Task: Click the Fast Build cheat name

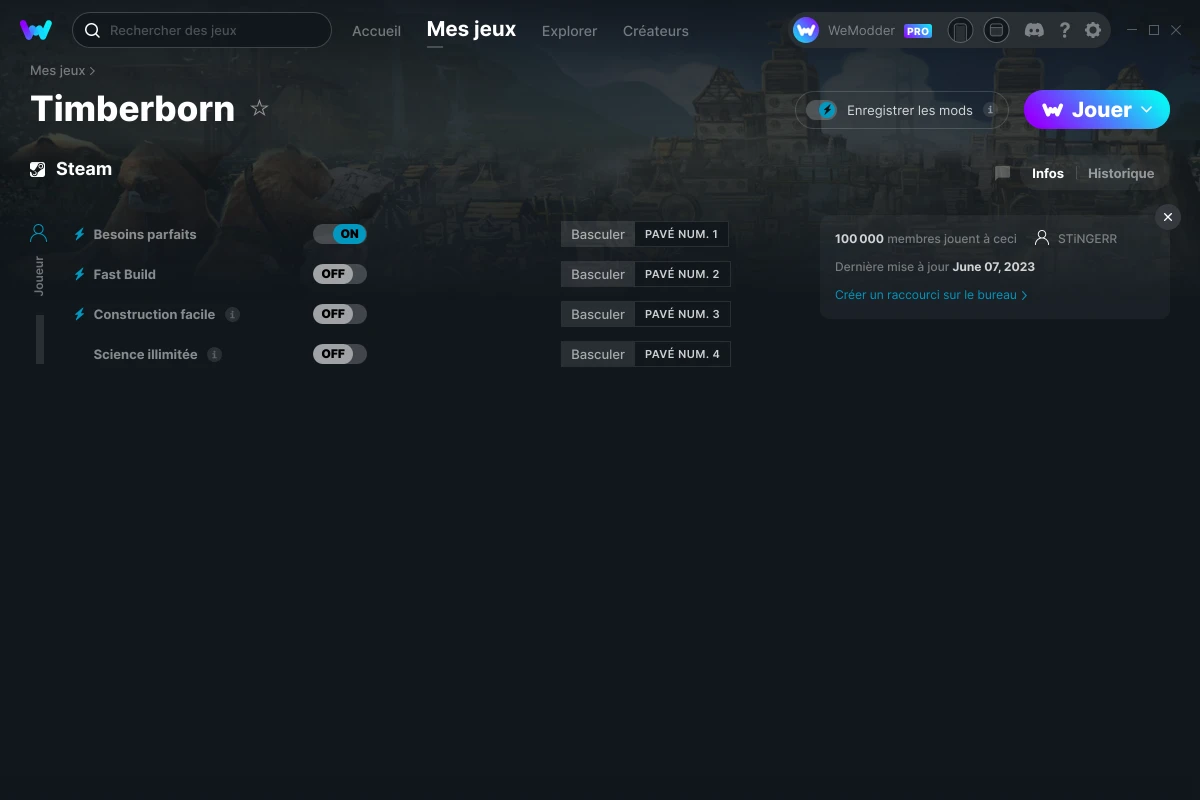Action: 125,274
